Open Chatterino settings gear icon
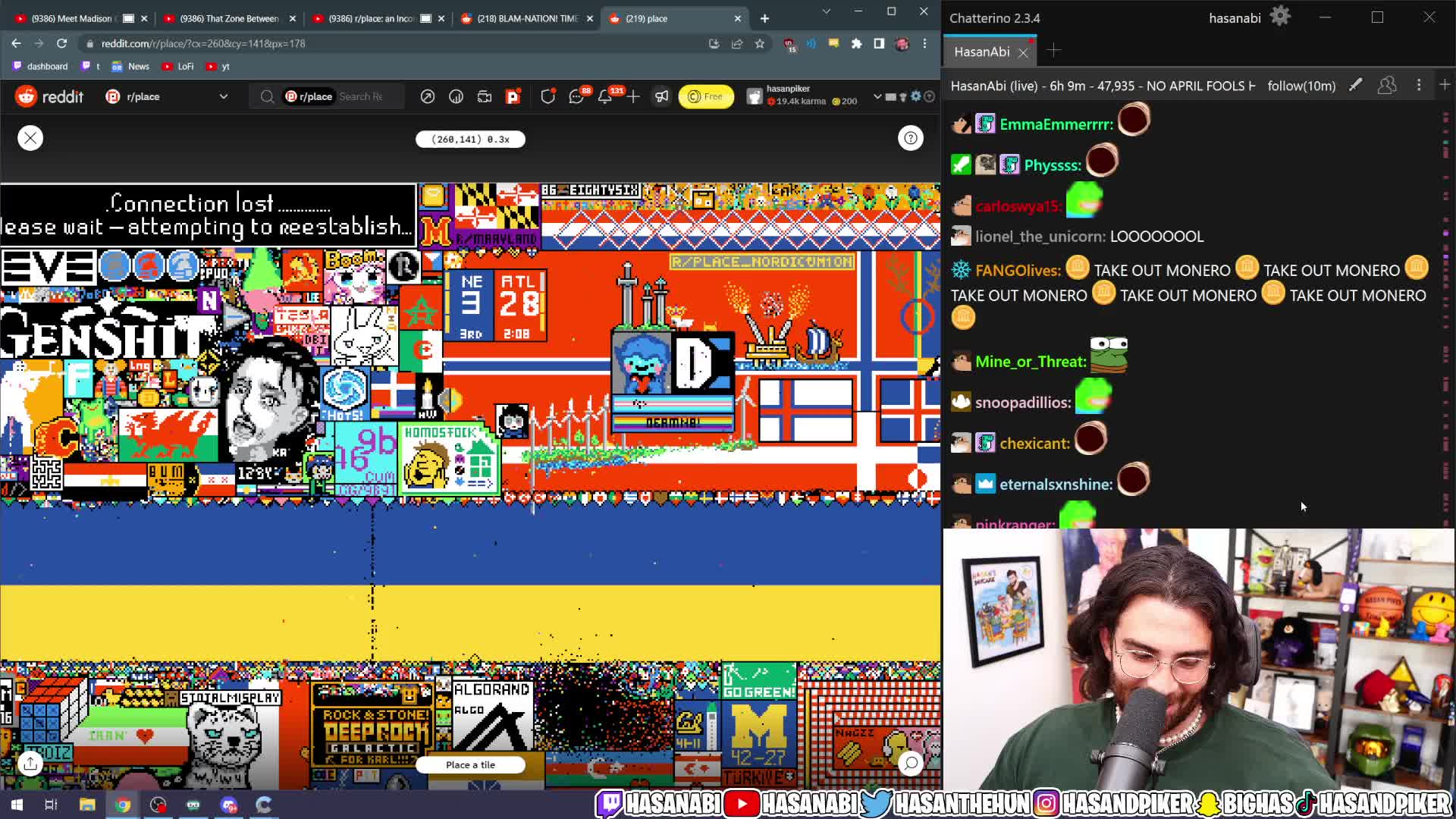This screenshot has height=819, width=1456. coord(1280,16)
